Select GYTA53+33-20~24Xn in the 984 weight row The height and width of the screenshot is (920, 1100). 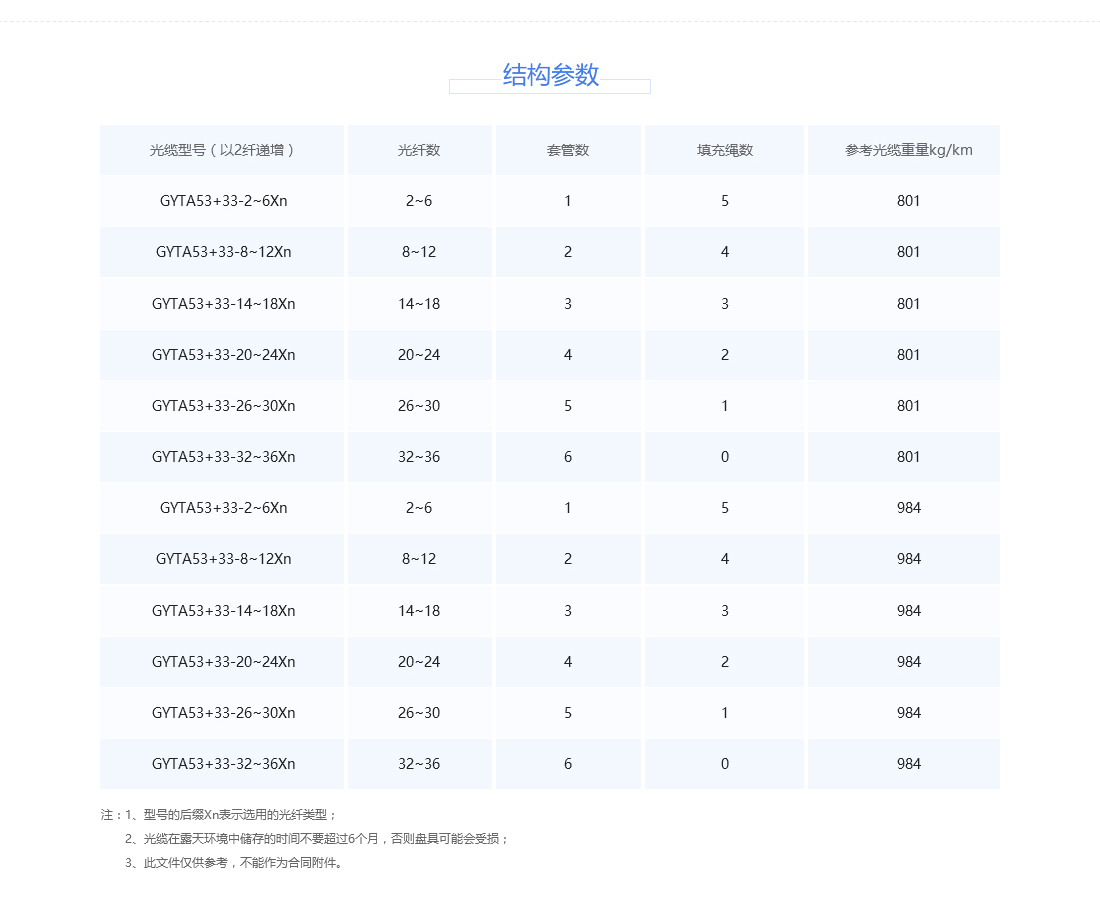point(224,662)
